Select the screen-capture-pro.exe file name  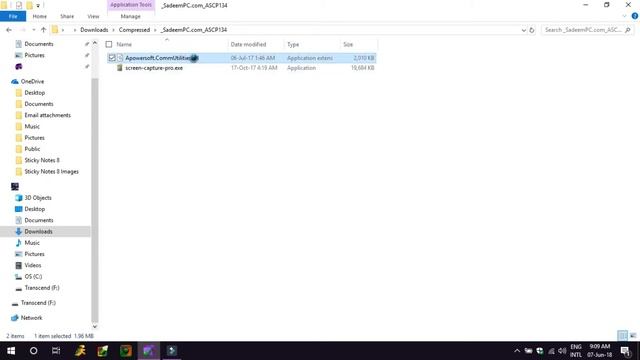(154, 68)
